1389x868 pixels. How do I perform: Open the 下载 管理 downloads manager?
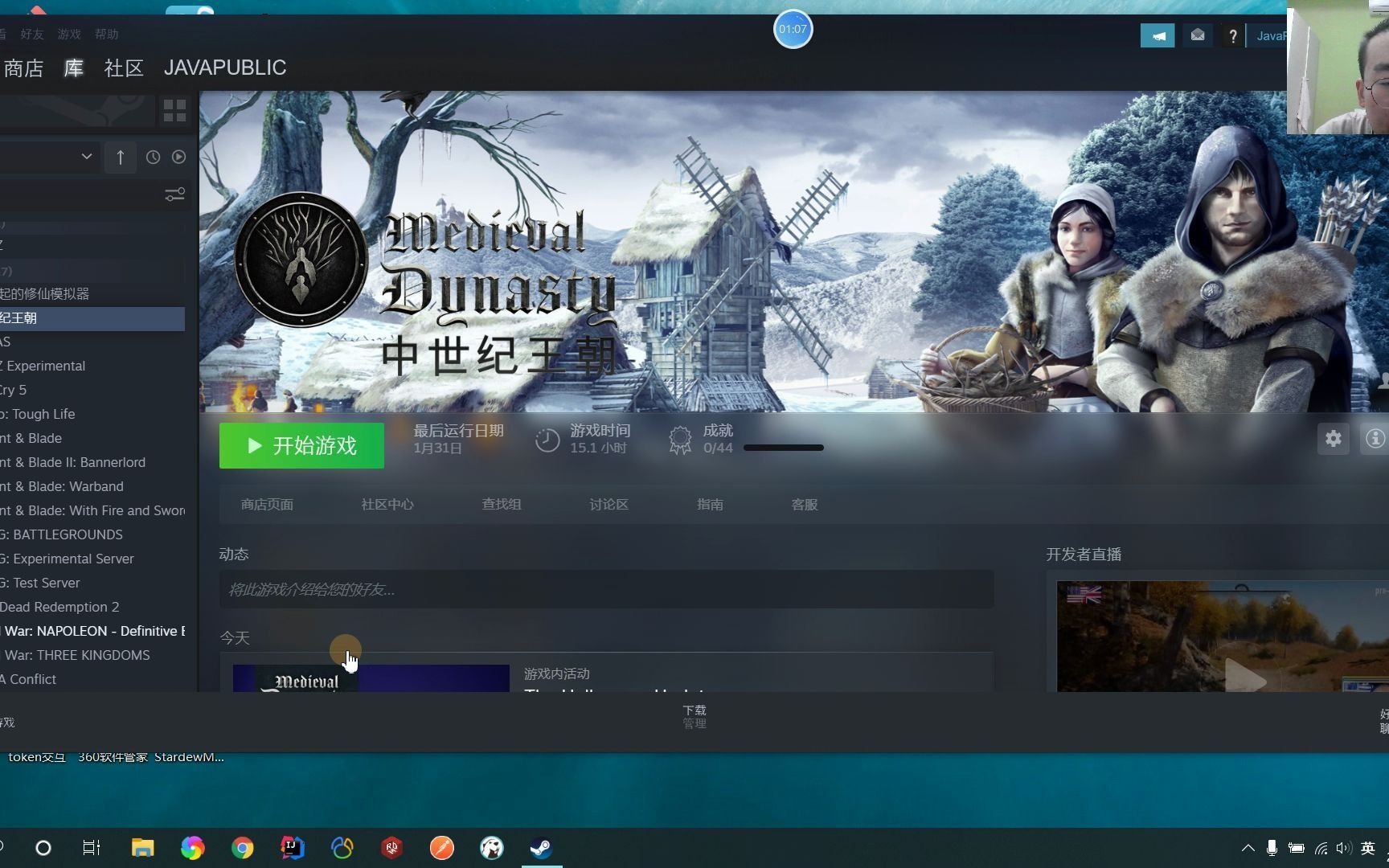click(x=694, y=717)
